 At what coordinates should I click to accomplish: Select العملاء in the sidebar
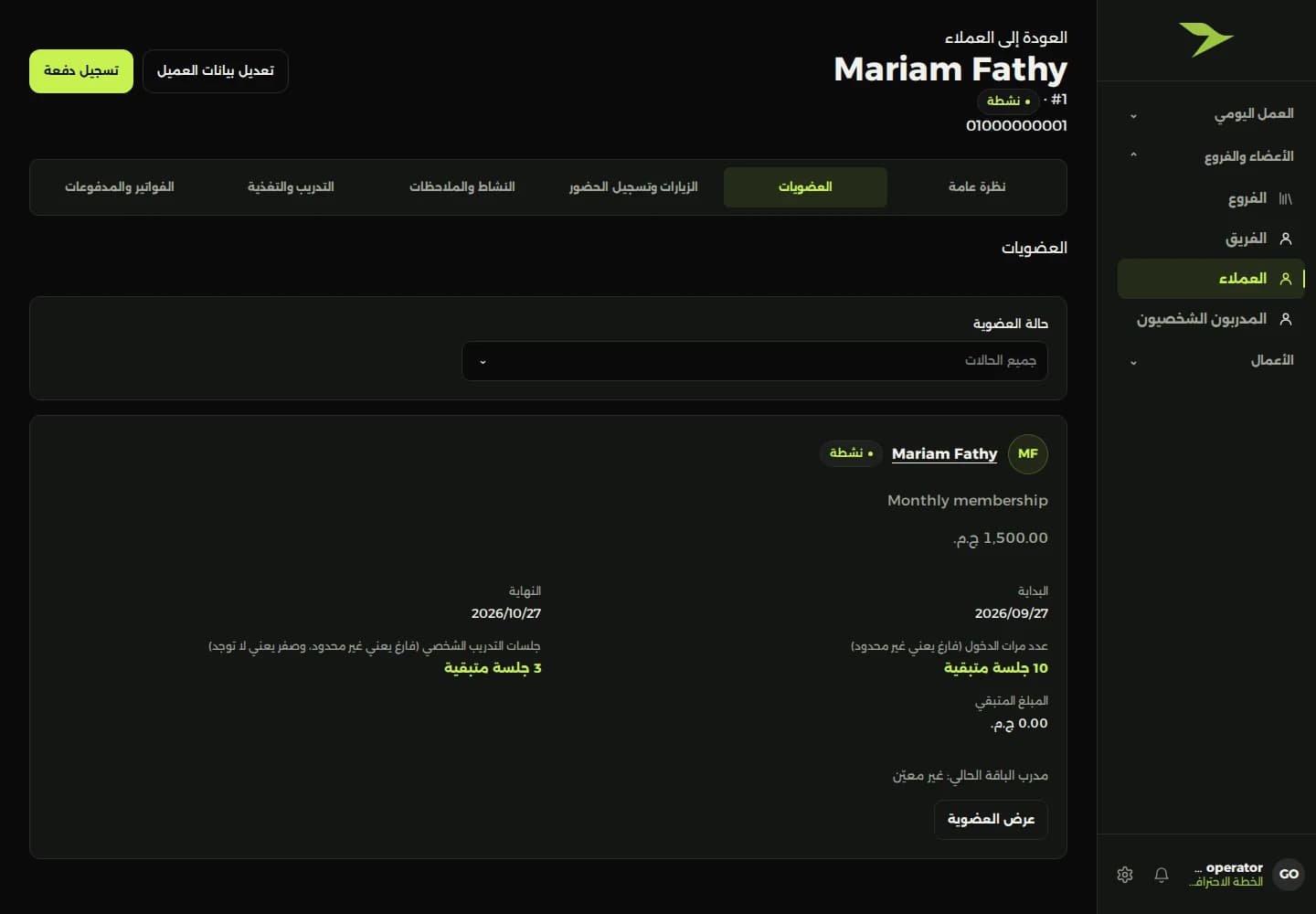pyautogui.click(x=1212, y=279)
